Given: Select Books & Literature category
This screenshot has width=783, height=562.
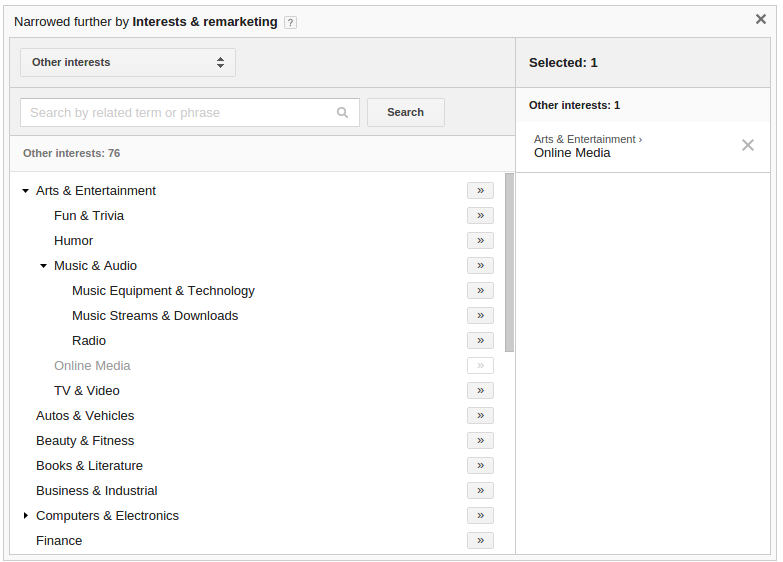Looking at the screenshot, I should (x=89, y=466).
